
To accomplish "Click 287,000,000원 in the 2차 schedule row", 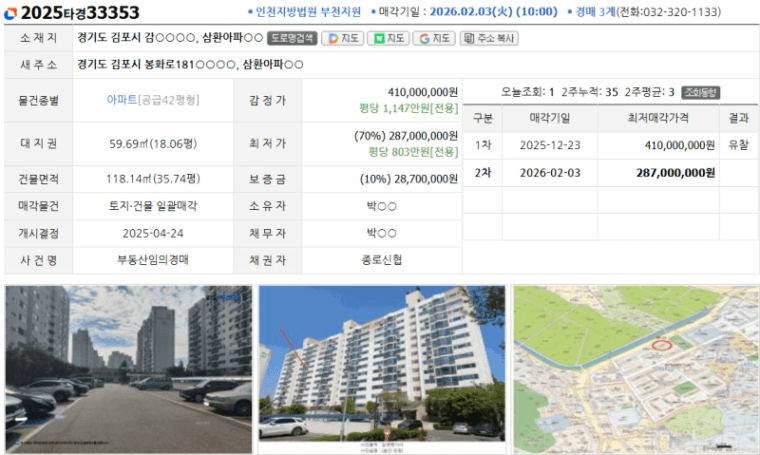I will click(676, 173).
